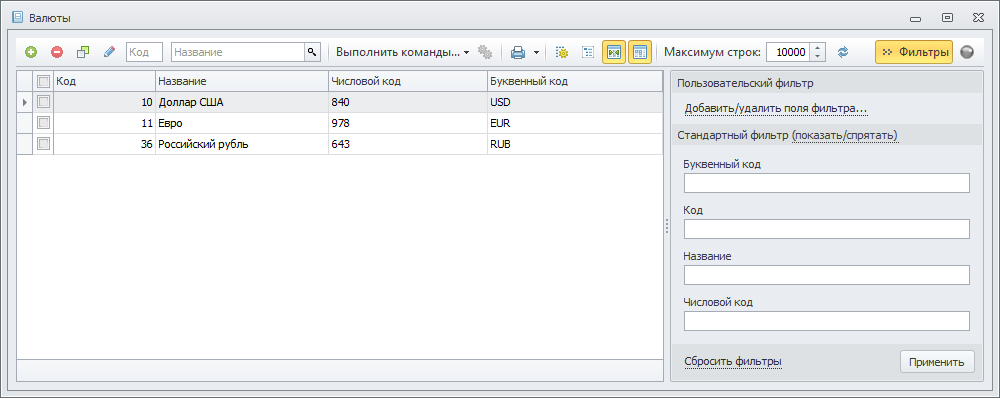Toggle the highlighted table layout icon
Image resolution: width=1000 pixels, height=399 pixels.
[640, 52]
